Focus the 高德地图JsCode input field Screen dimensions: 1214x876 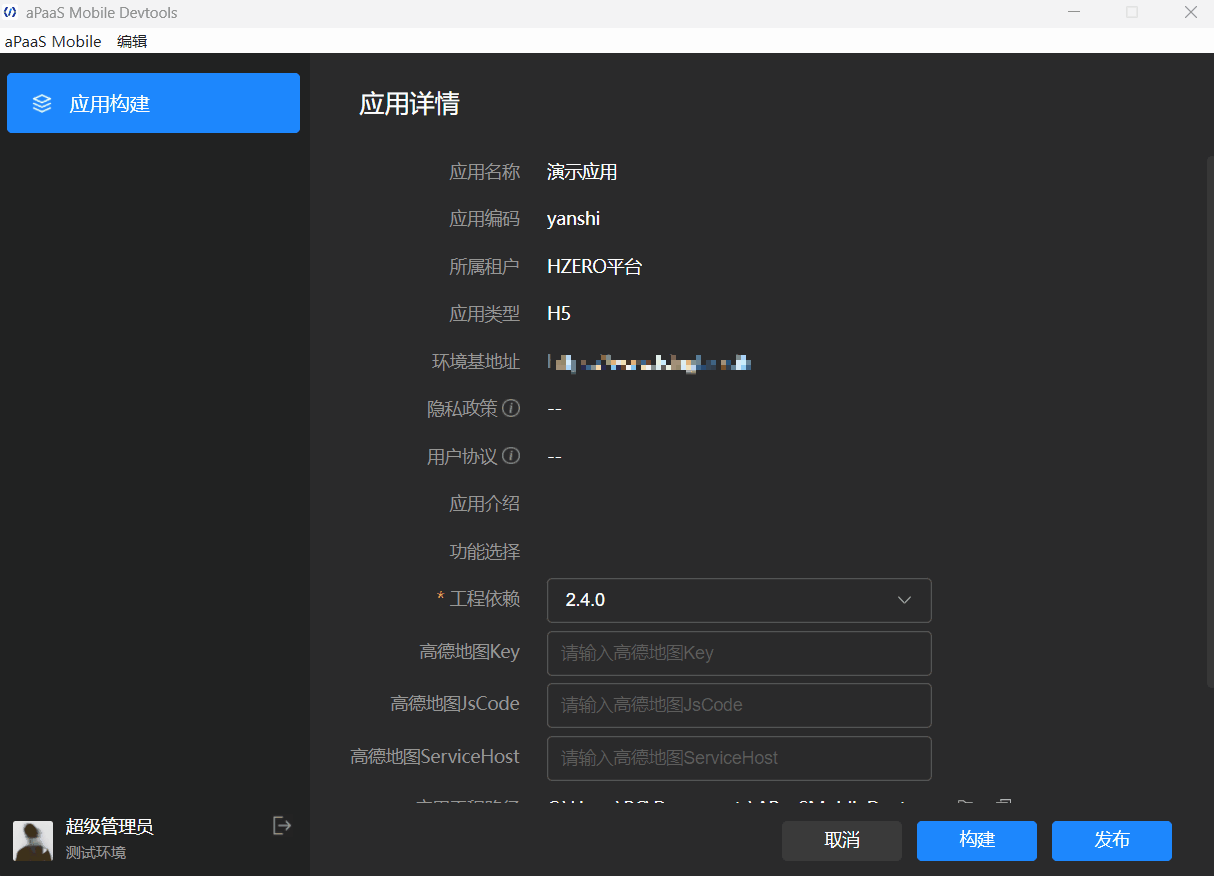pyautogui.click(x=739, y=705)
